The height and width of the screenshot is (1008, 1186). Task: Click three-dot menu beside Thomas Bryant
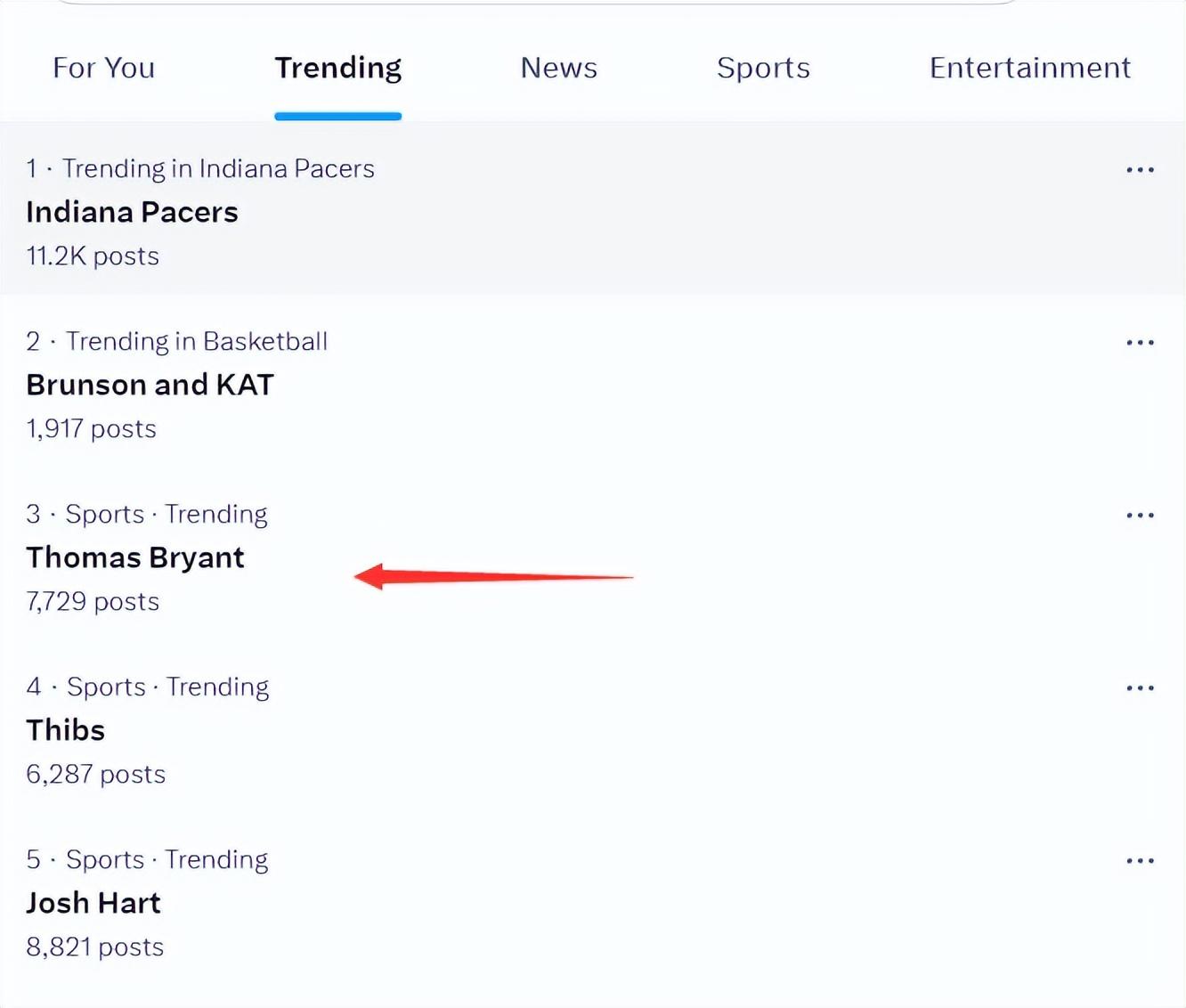click(x=1140, y=515)
